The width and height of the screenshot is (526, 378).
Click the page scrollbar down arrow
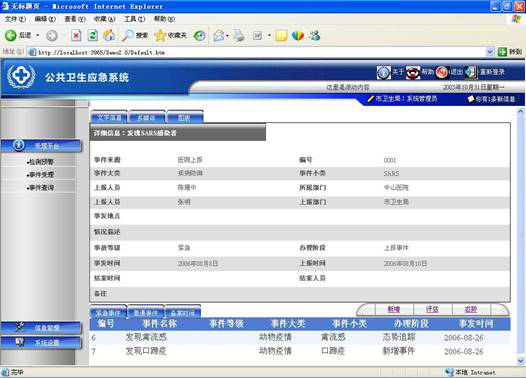(521, 361)
